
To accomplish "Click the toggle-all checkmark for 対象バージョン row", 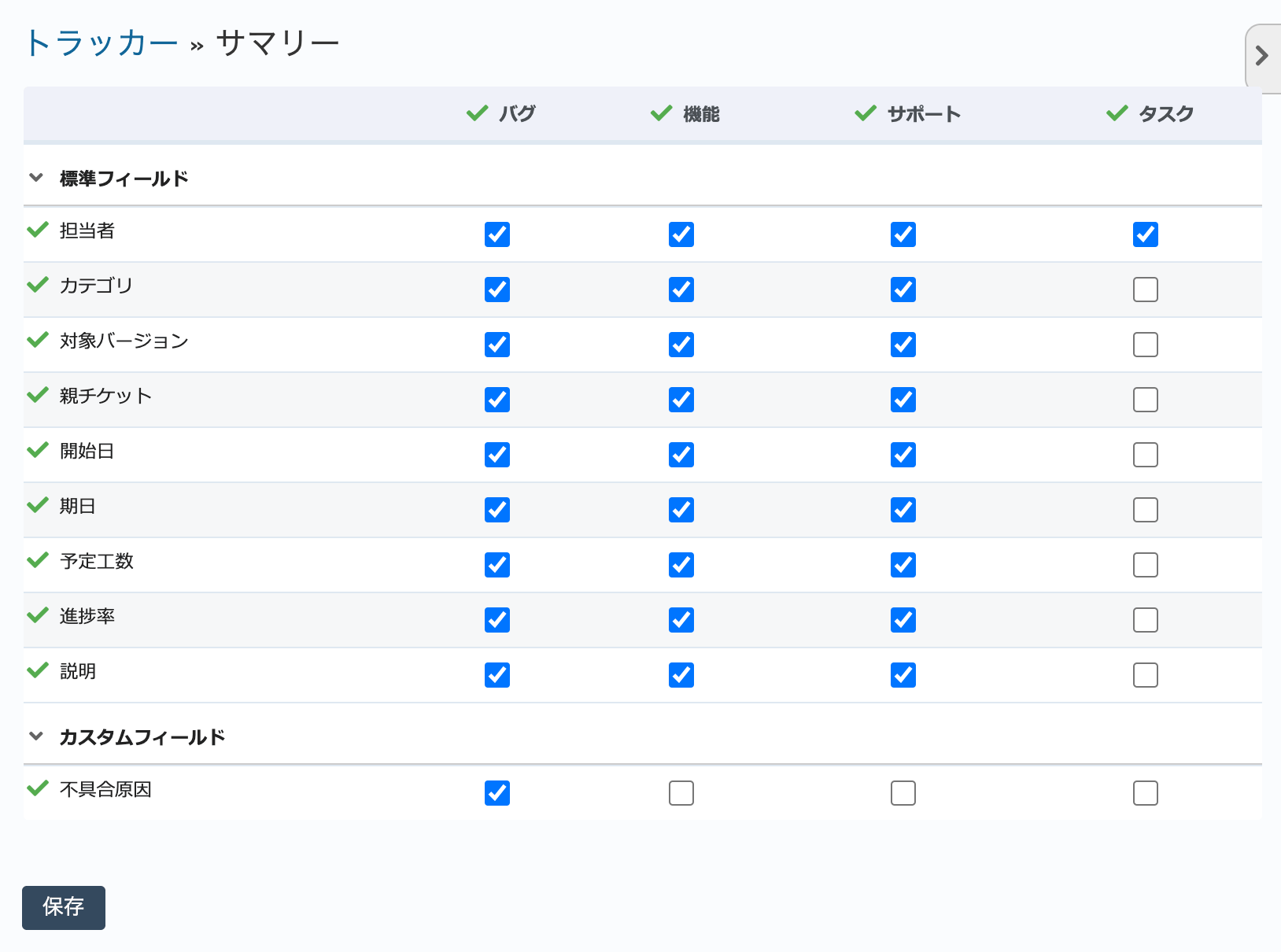I will click(x=38, y=340).
